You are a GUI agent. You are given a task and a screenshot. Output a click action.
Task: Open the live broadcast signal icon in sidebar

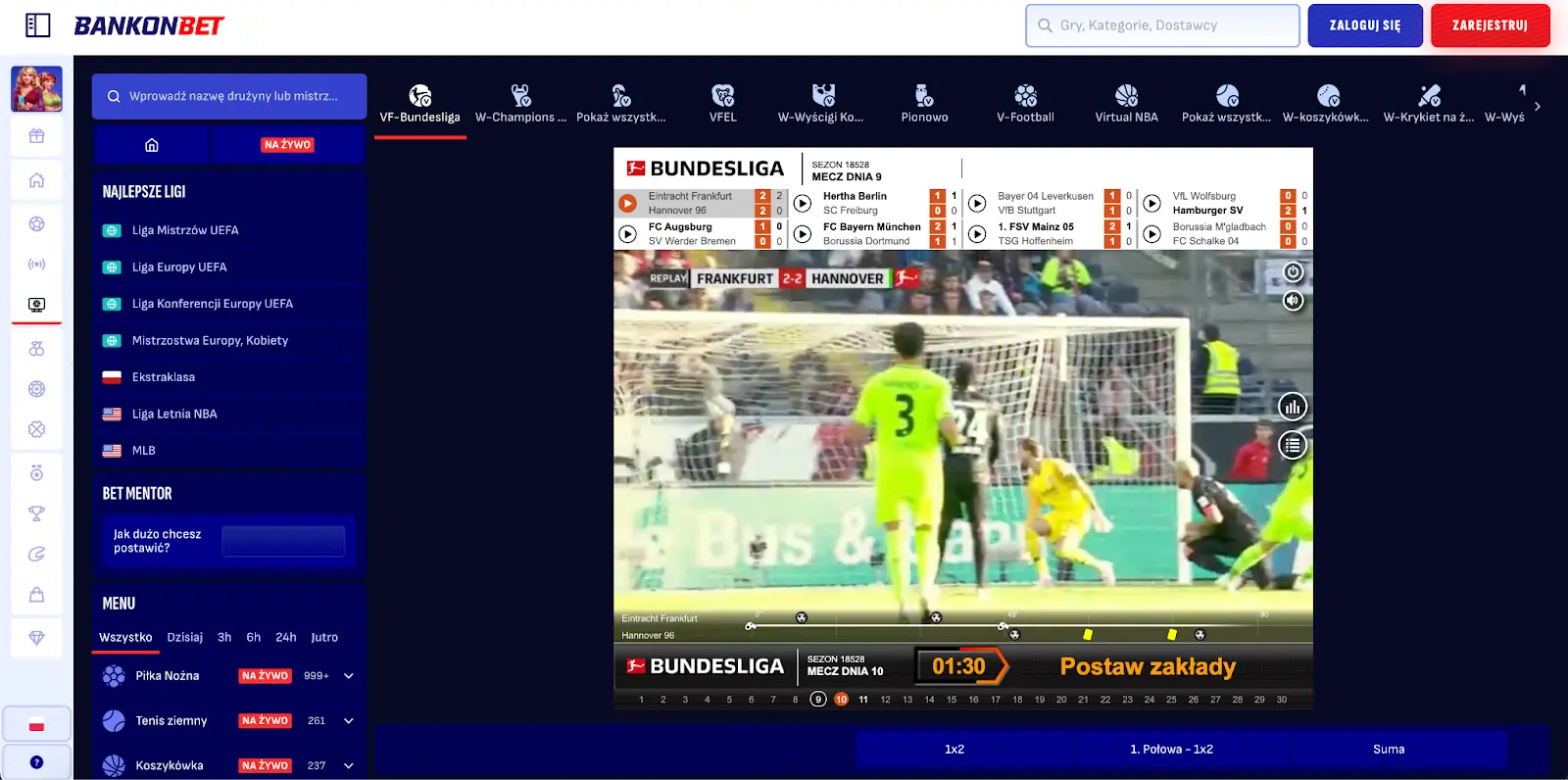coord(36,265)
